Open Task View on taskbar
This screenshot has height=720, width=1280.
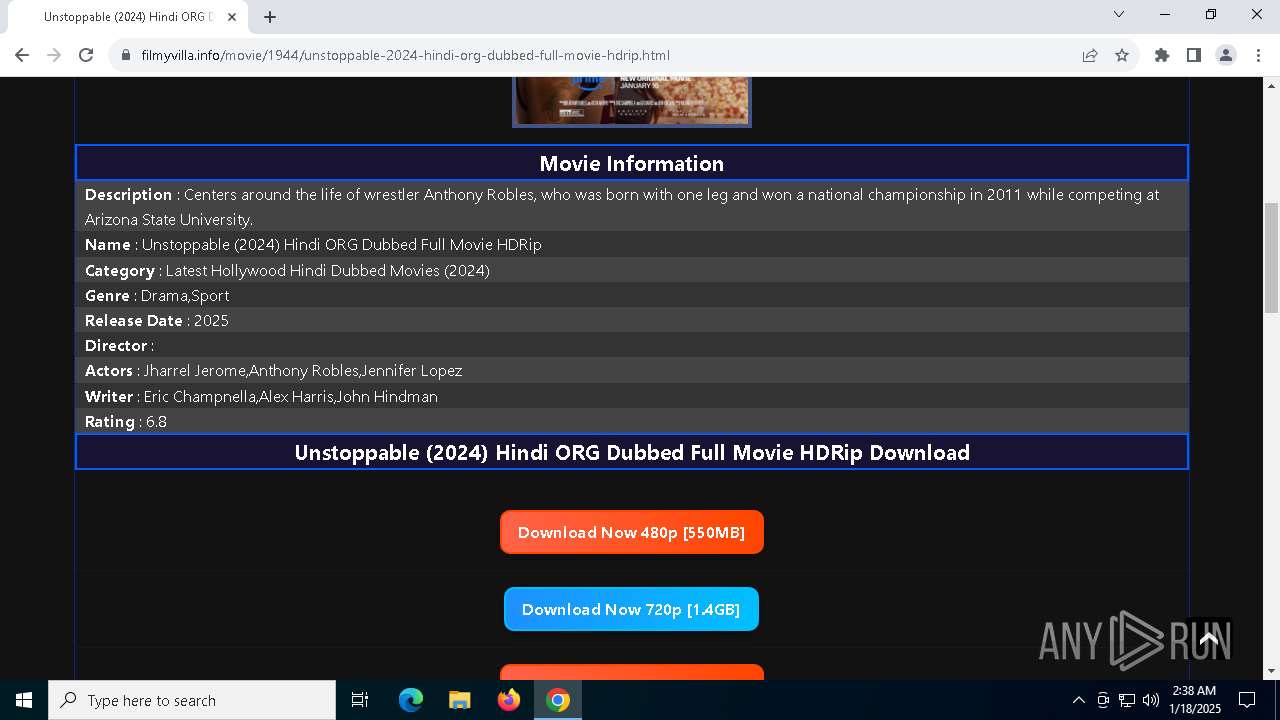click(360, 700)
